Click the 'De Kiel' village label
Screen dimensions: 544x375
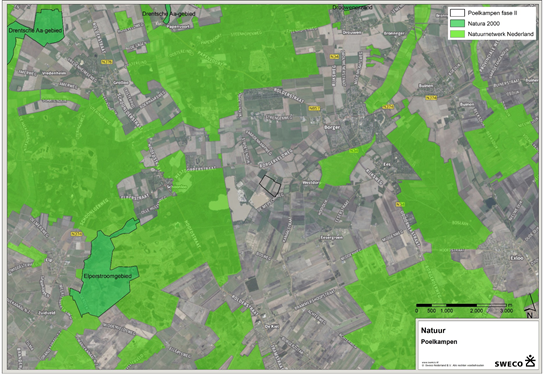click(272, 326)
